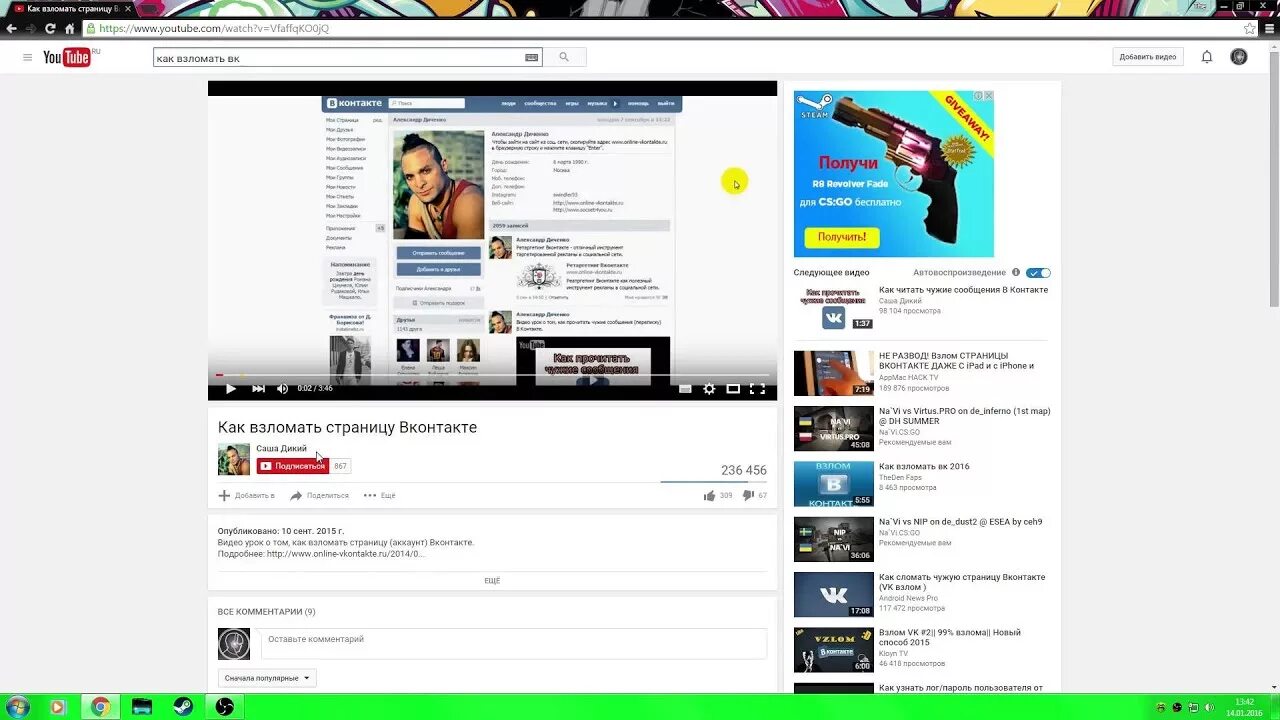Switch to Chrome in the taskbar
The height and width of the screenshot is (720, 1280).
[100, 707]
